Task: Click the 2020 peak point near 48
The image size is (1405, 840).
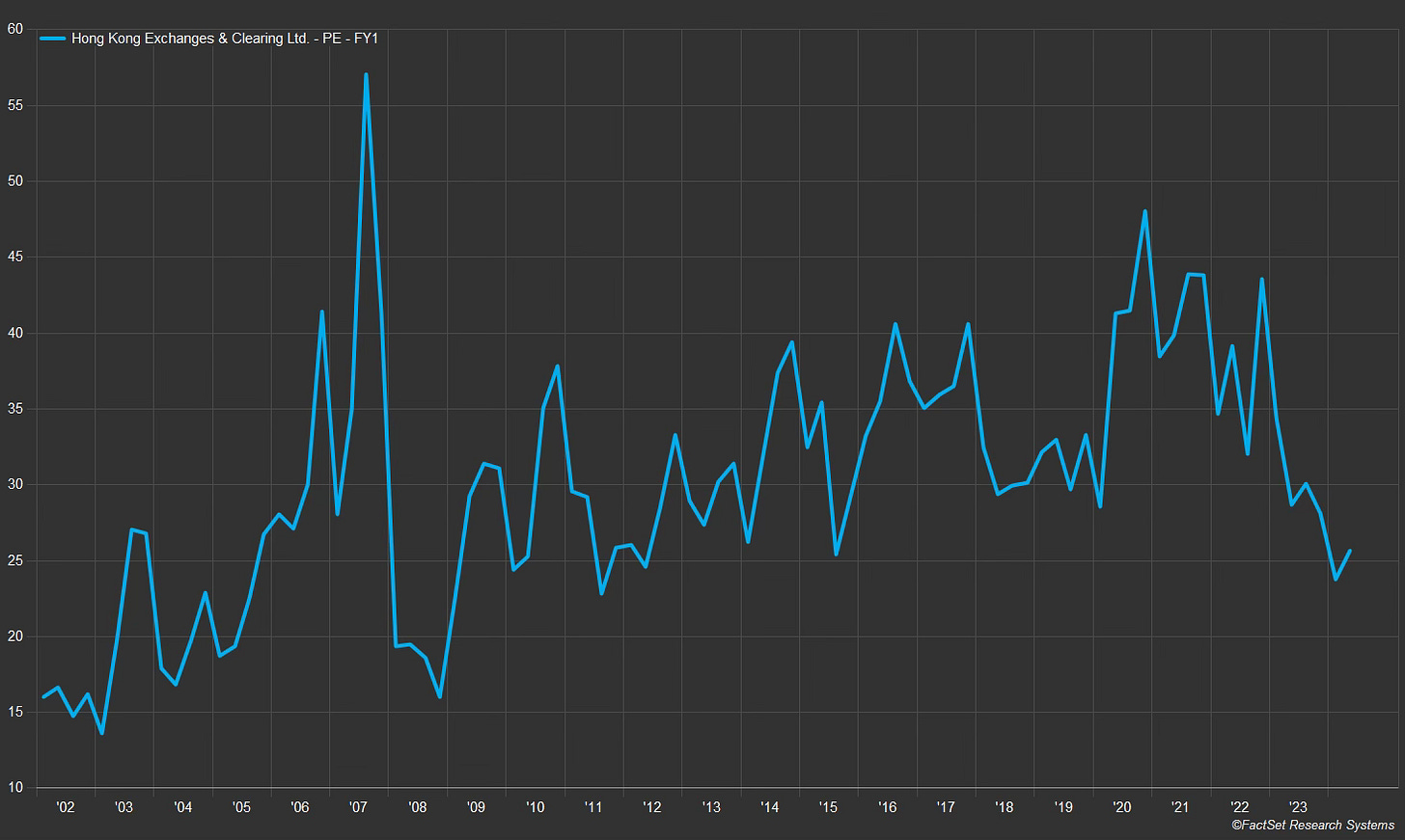Action: click(1144, 211)
